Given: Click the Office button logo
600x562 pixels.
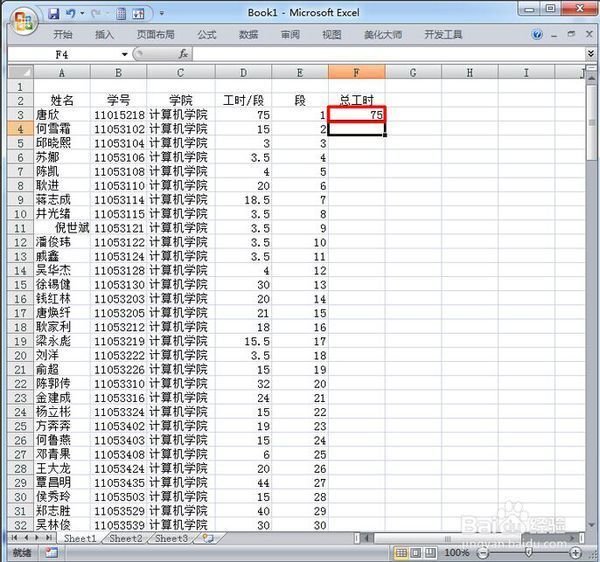Looking at the screenshot, I should [23, 20].
